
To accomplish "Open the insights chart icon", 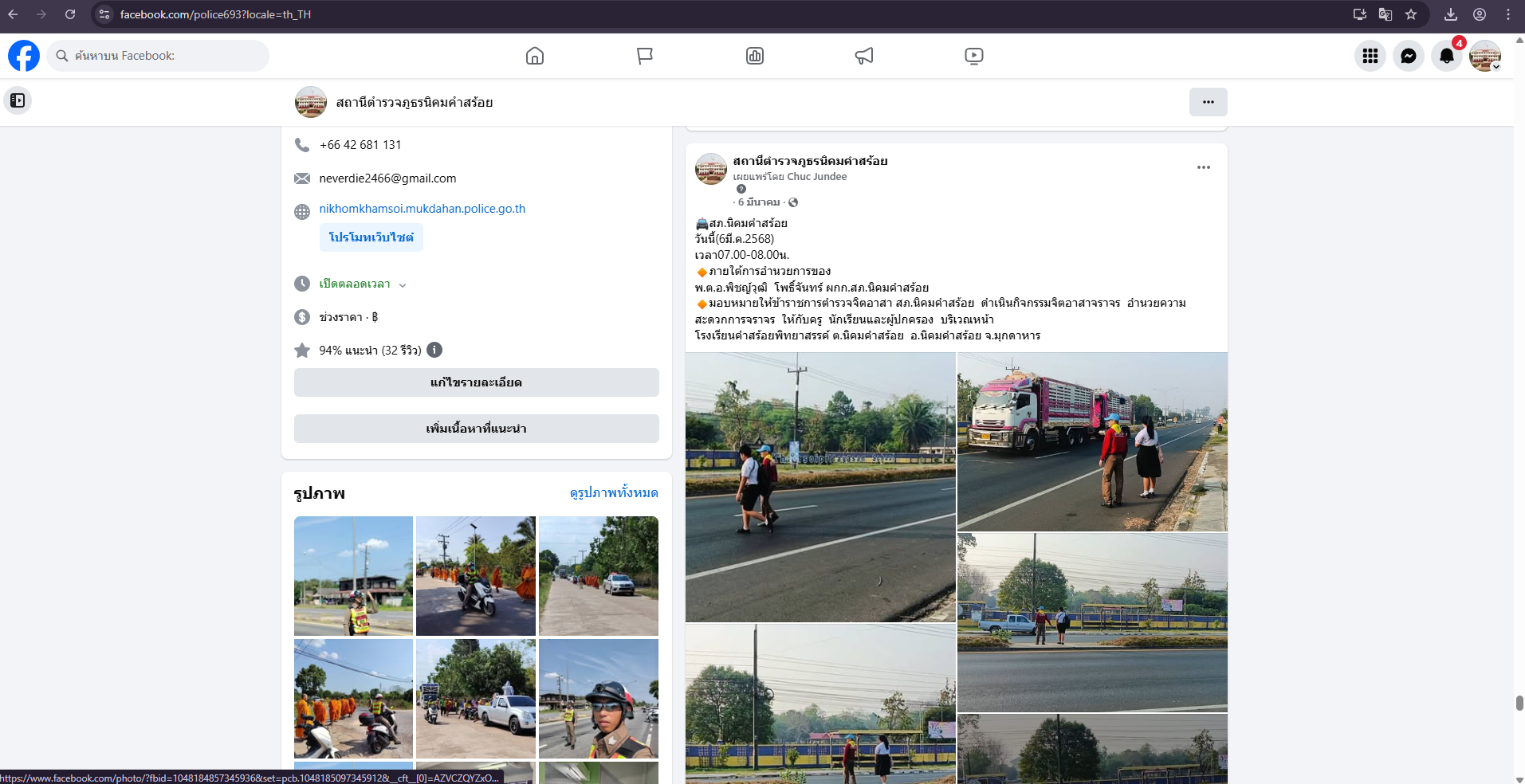I will tap(755, 56).
